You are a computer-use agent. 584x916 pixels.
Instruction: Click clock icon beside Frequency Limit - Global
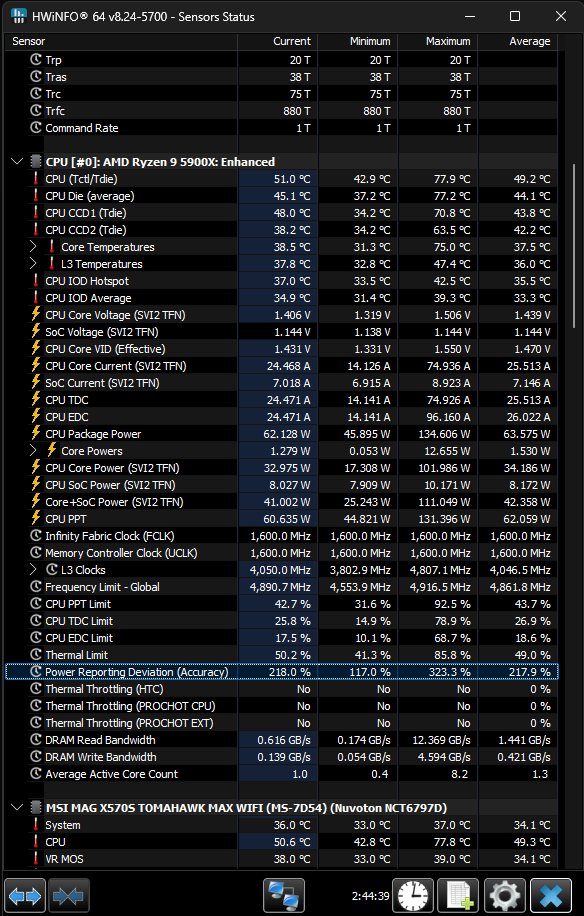tap(36, 587)
